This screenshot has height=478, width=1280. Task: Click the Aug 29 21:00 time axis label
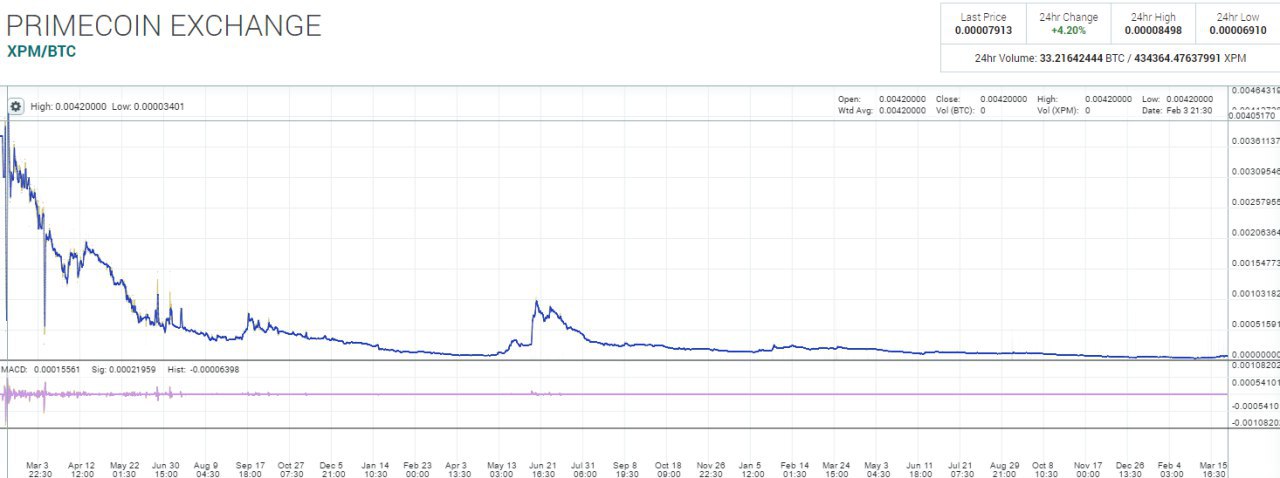1004,470
